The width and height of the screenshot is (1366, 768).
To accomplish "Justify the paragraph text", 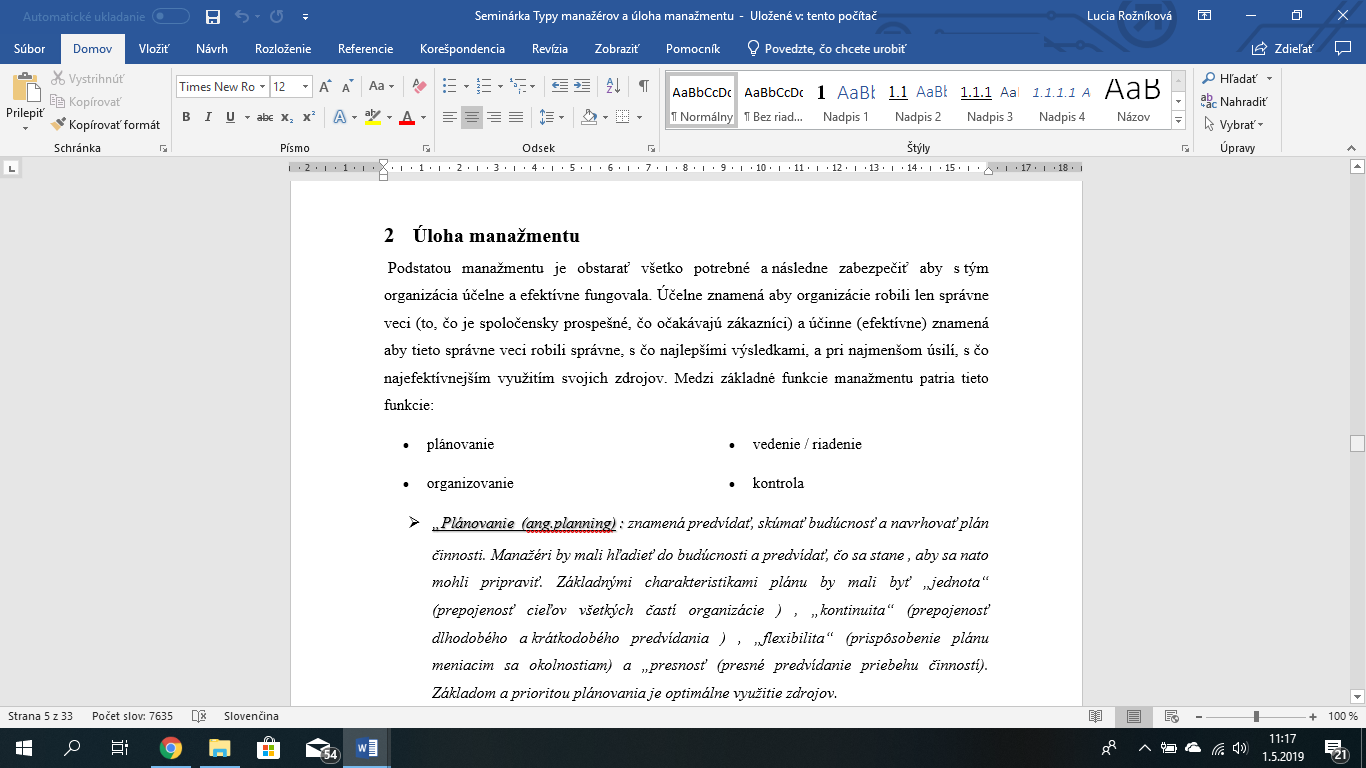I will pos(516,117).
